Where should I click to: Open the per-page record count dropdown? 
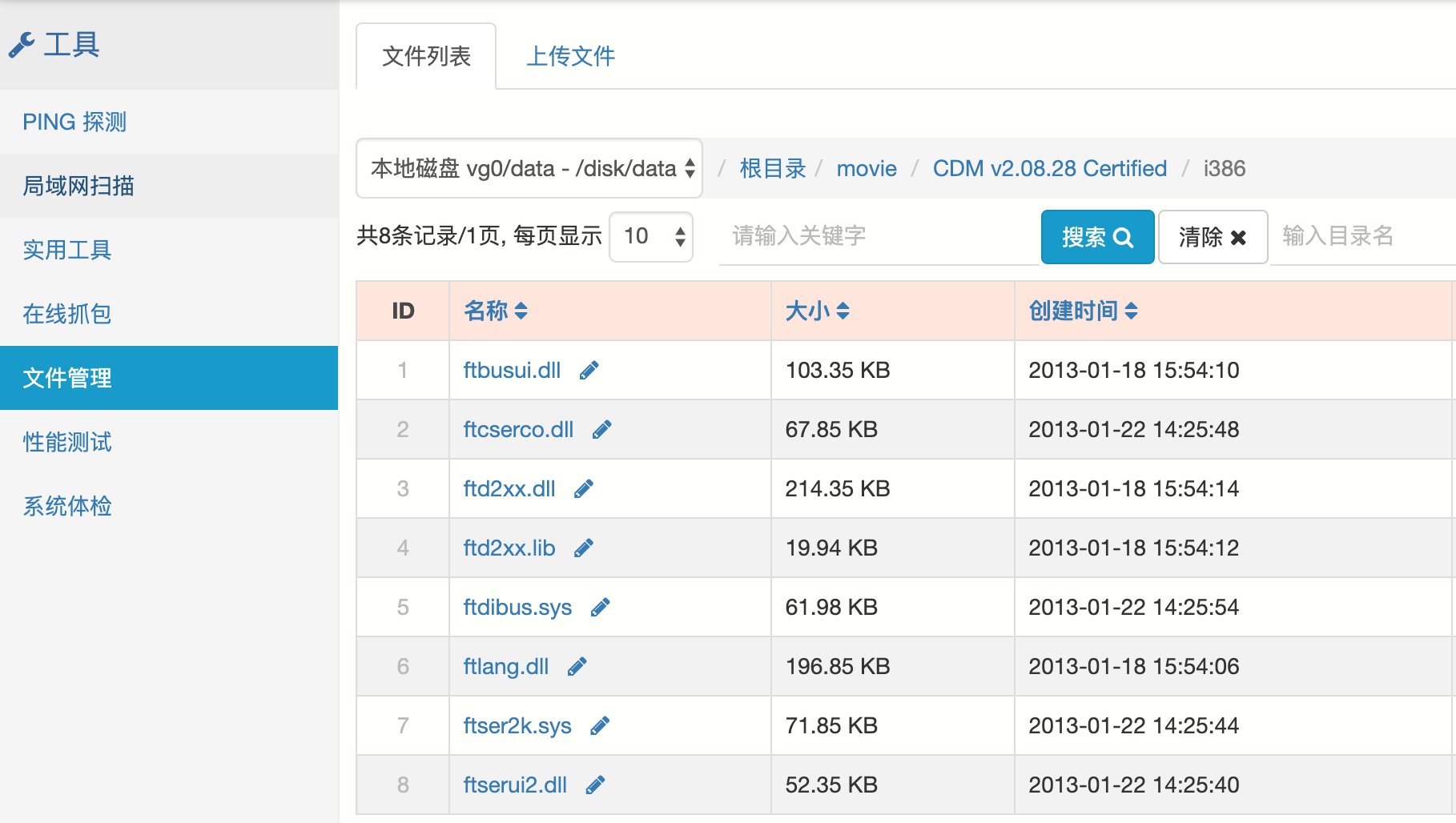click(651, 236)
